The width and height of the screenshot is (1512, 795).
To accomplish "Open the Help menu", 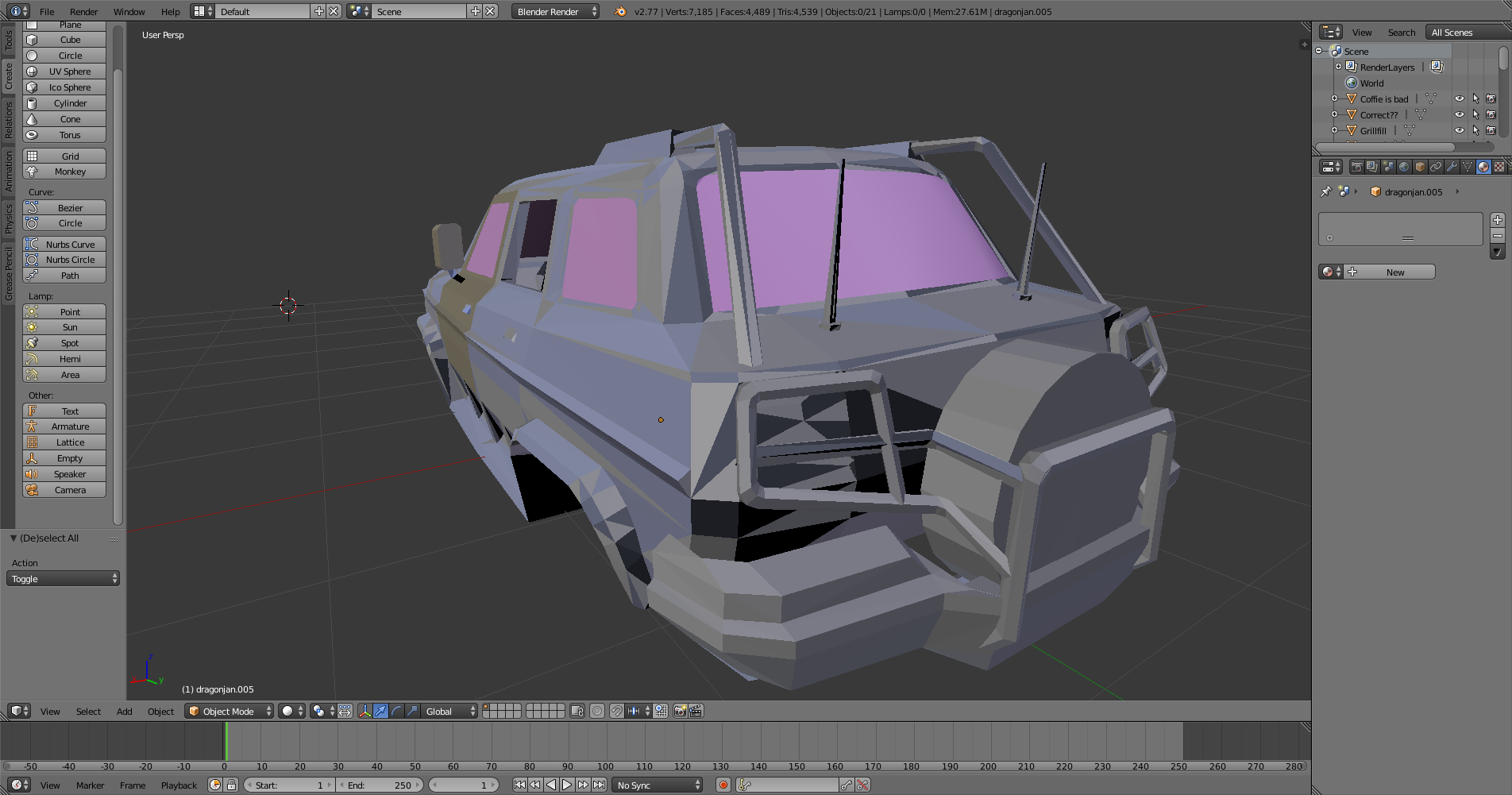I will click(x=170, y=11).
